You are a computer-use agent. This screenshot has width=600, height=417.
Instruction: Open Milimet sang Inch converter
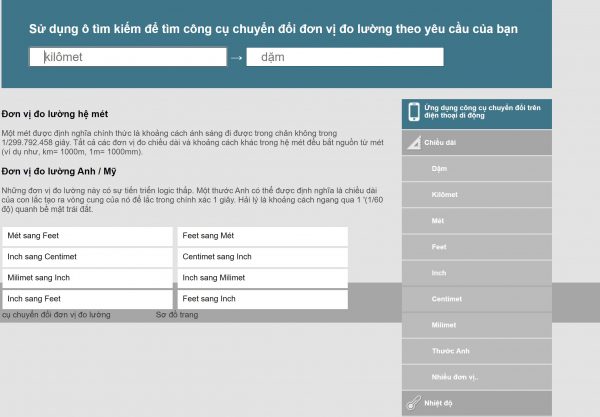(88, 278)
